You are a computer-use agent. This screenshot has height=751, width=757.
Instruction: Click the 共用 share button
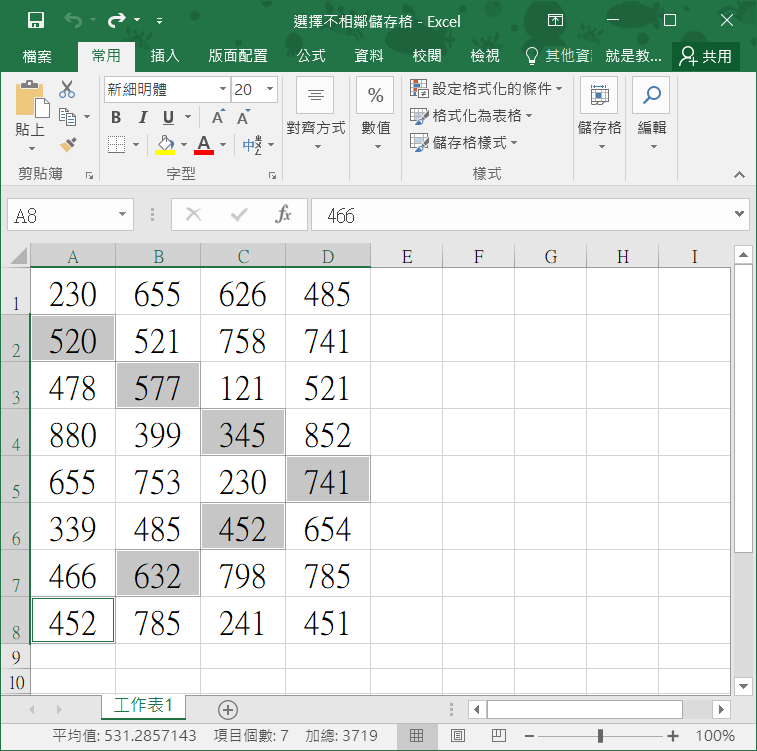tap(705, 56)
